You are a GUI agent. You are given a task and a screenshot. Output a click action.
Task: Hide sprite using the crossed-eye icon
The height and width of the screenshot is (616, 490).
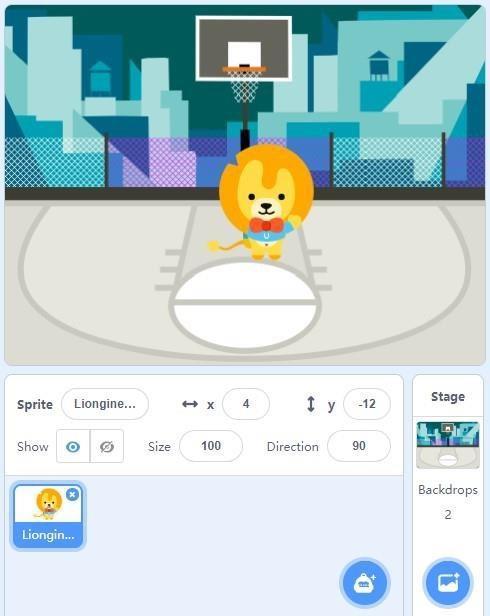[x=107, y=446]
